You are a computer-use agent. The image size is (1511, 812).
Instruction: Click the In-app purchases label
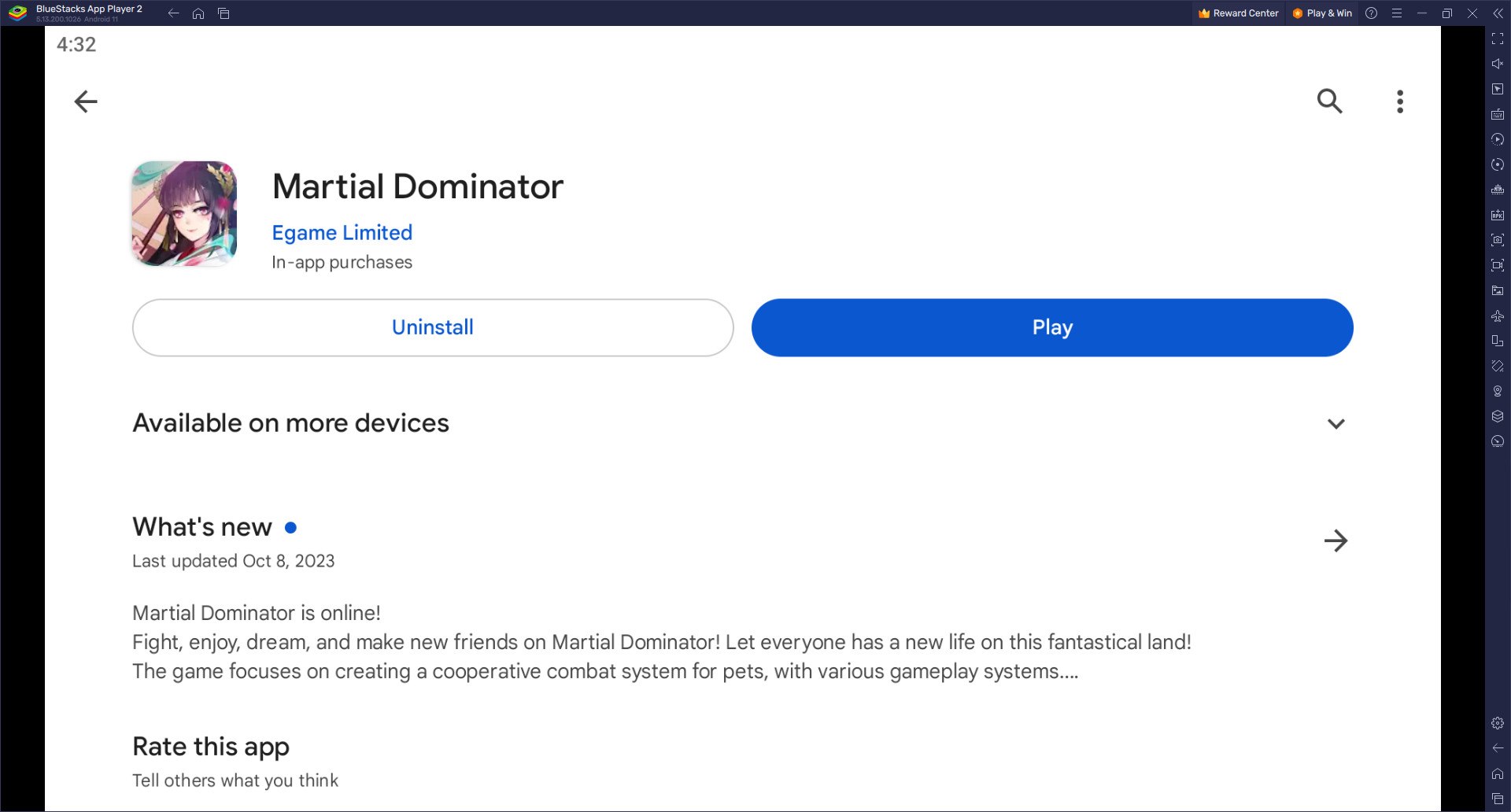point(342,262)
